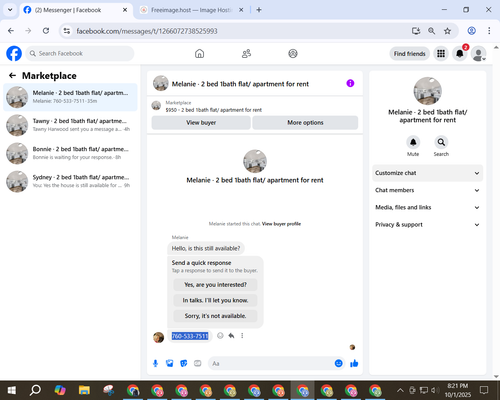Click the Search Facebook field
This screenshot has width=500, height=400.
point(80,53)
